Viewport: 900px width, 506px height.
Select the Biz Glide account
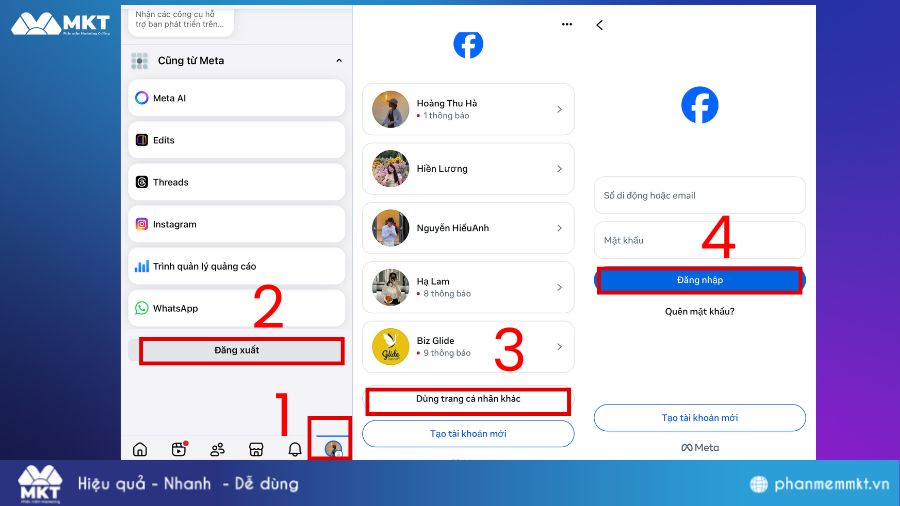(468, 347)
